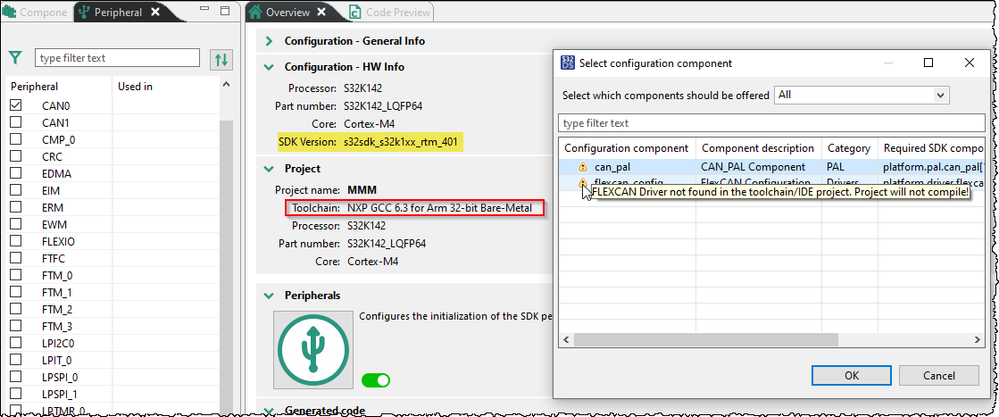This screenshot has width=999, height=417.
Task: Tick the EWM peripheral checkbox
Action: (16, 225)
